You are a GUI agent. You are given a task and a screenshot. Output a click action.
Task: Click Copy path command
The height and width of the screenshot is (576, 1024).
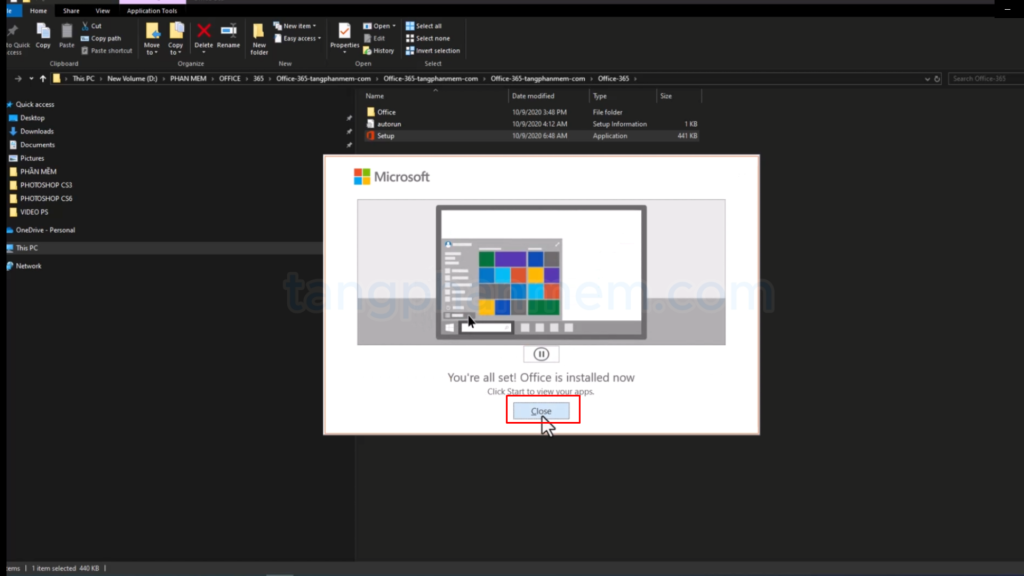tap(101, 39)
